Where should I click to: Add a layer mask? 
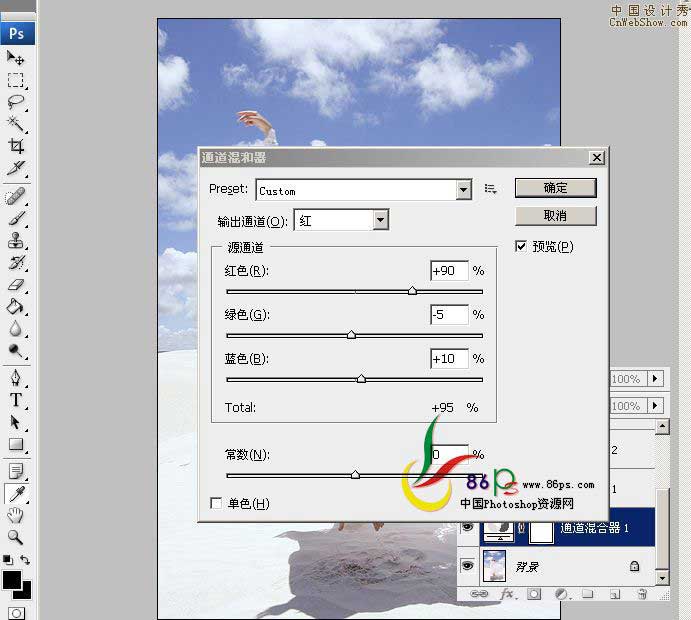click(534, 594)
